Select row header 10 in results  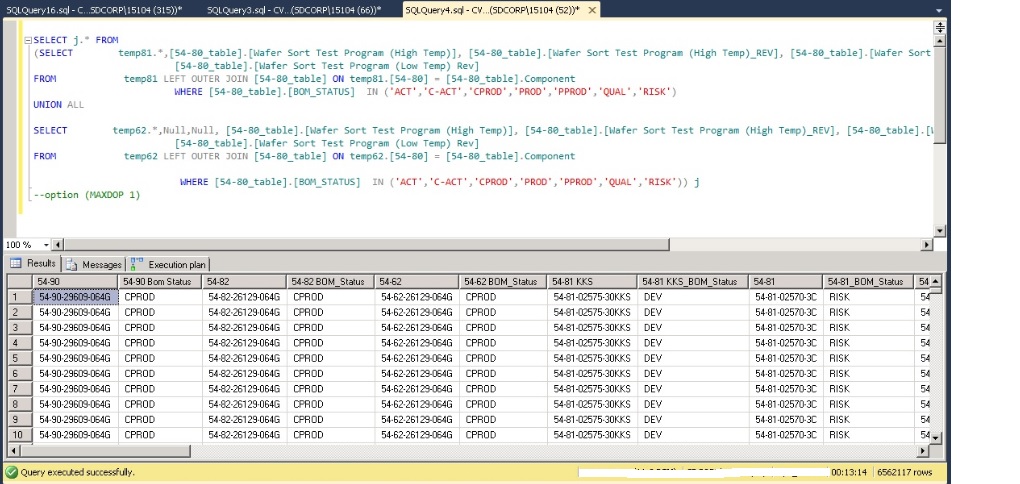click(x=20, y=435)
